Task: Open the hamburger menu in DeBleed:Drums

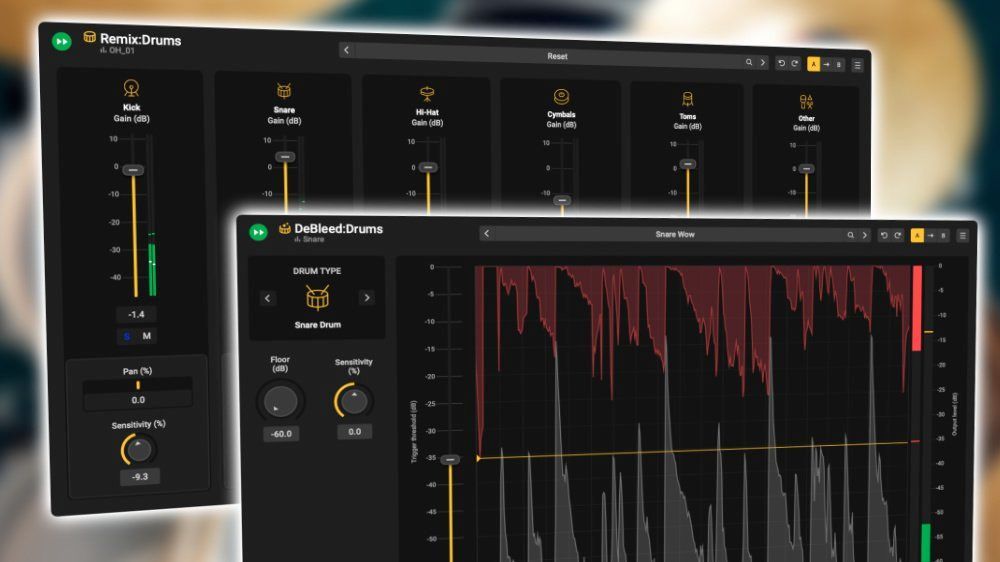Action: click(962, 236)
